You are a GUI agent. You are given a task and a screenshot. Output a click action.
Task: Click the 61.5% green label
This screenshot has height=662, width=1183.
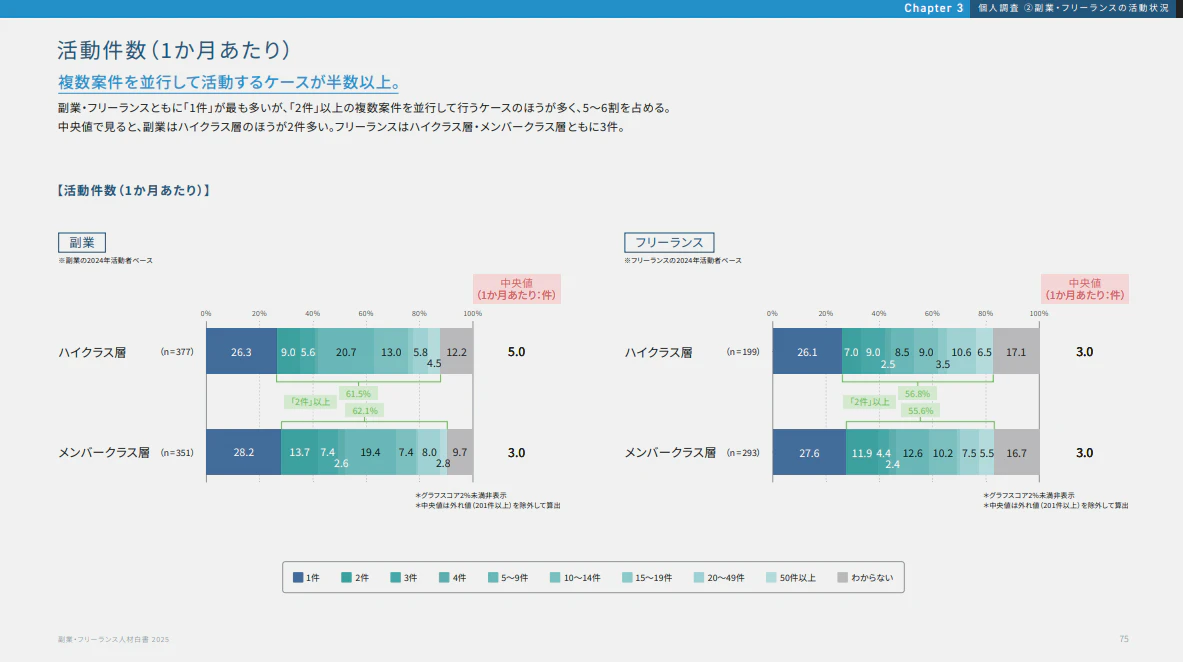pos(358,394)
